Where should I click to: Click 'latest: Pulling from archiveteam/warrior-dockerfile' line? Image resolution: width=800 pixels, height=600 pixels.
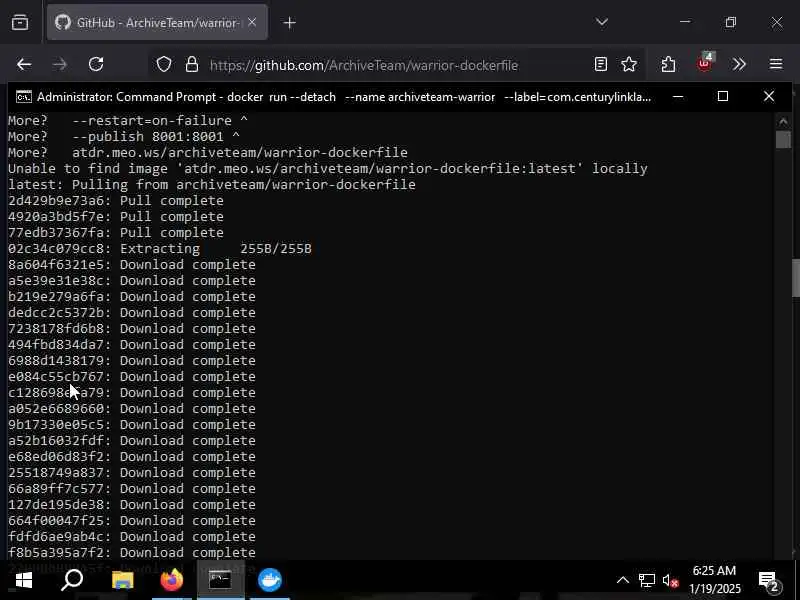tap(212, 184)
